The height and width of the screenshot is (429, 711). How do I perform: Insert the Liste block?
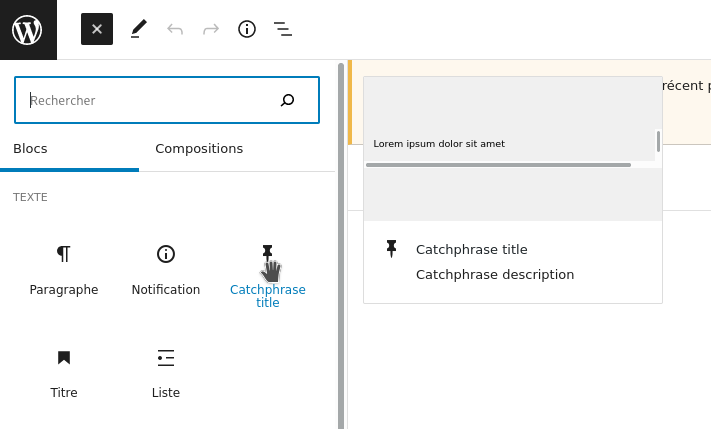pyautogui.click(x=166, y=374)
